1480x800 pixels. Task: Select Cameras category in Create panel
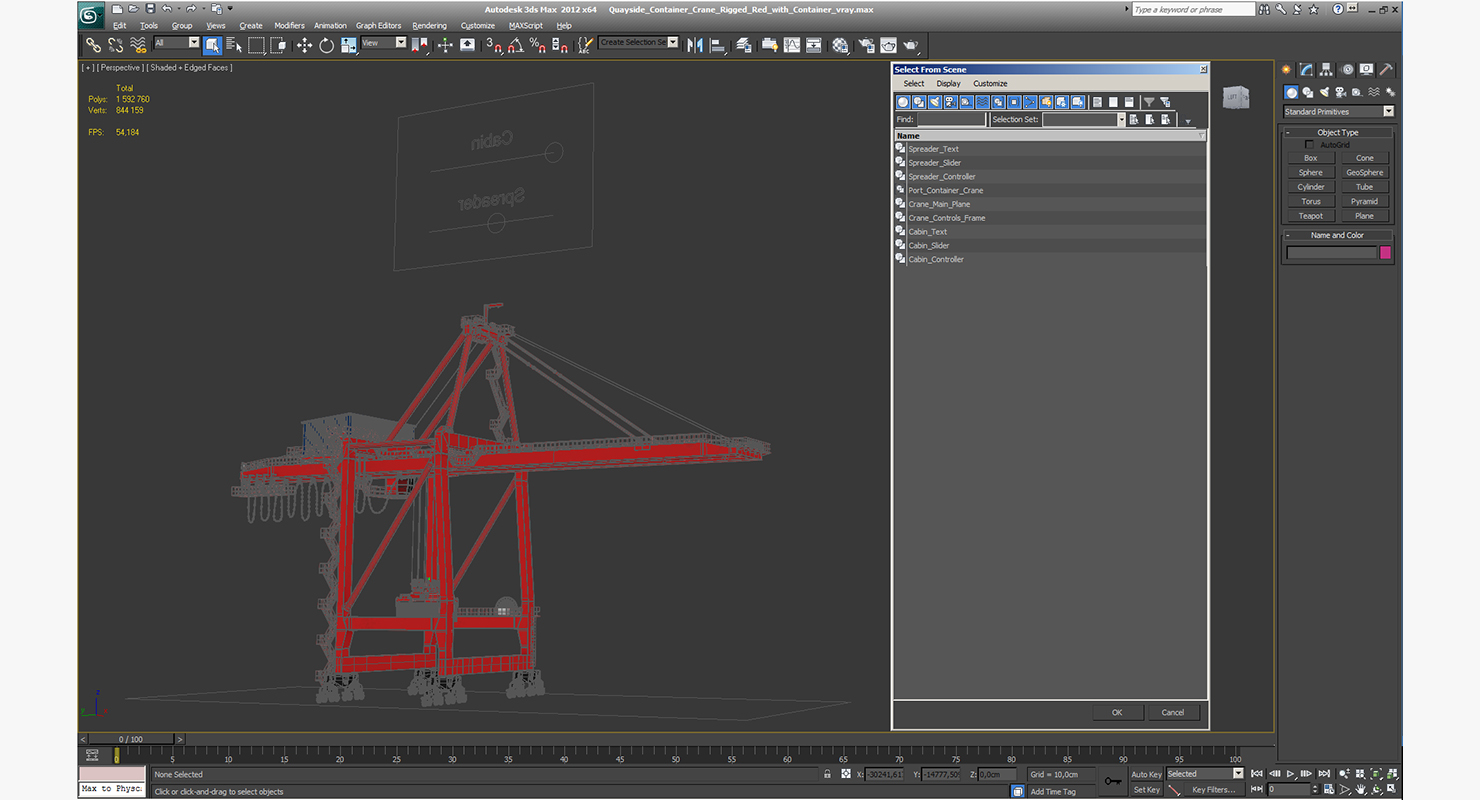tap(1340, 92)
